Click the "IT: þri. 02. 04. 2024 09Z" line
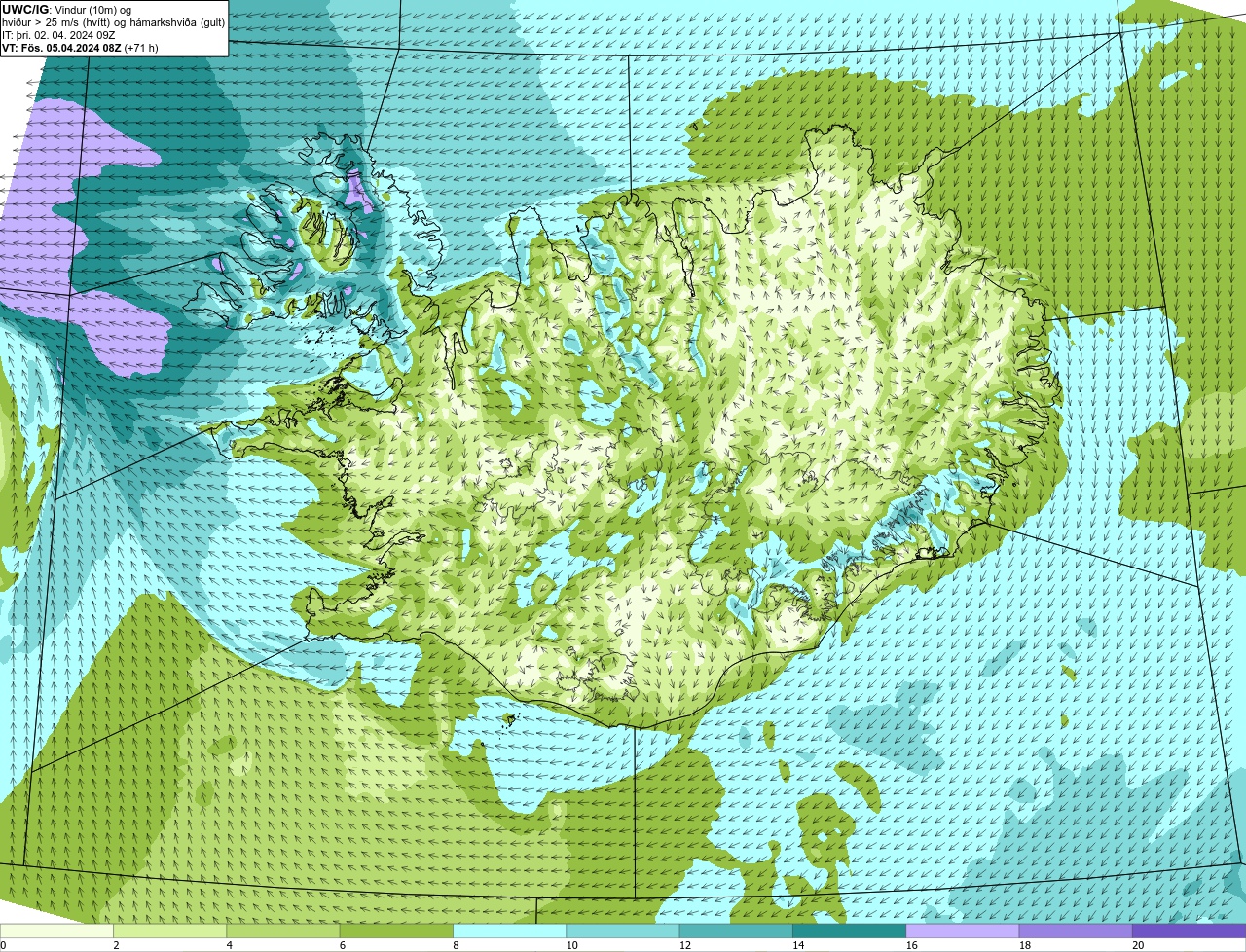 point(60,35)
